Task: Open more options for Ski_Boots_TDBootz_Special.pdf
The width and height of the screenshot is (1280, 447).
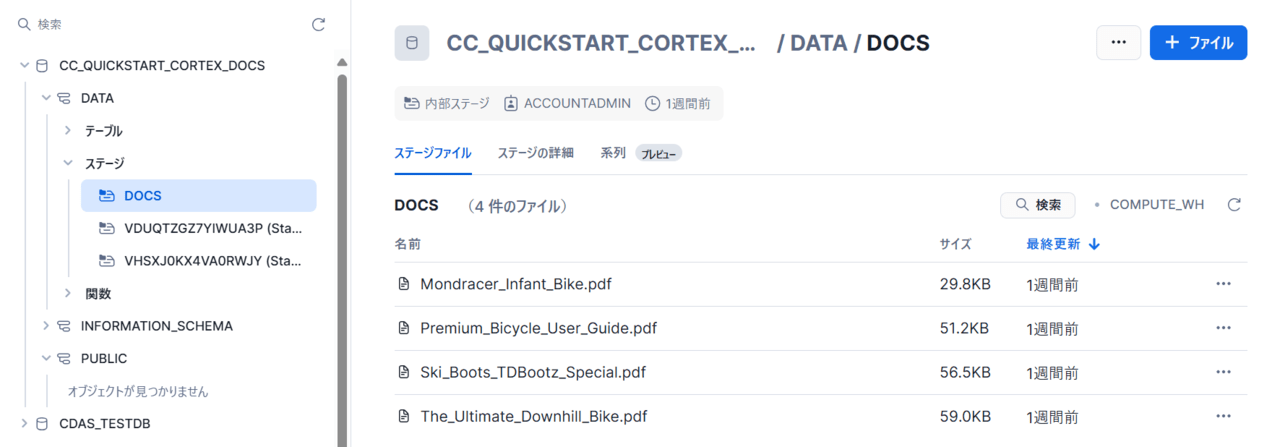Action: (x=1223, y=372)
